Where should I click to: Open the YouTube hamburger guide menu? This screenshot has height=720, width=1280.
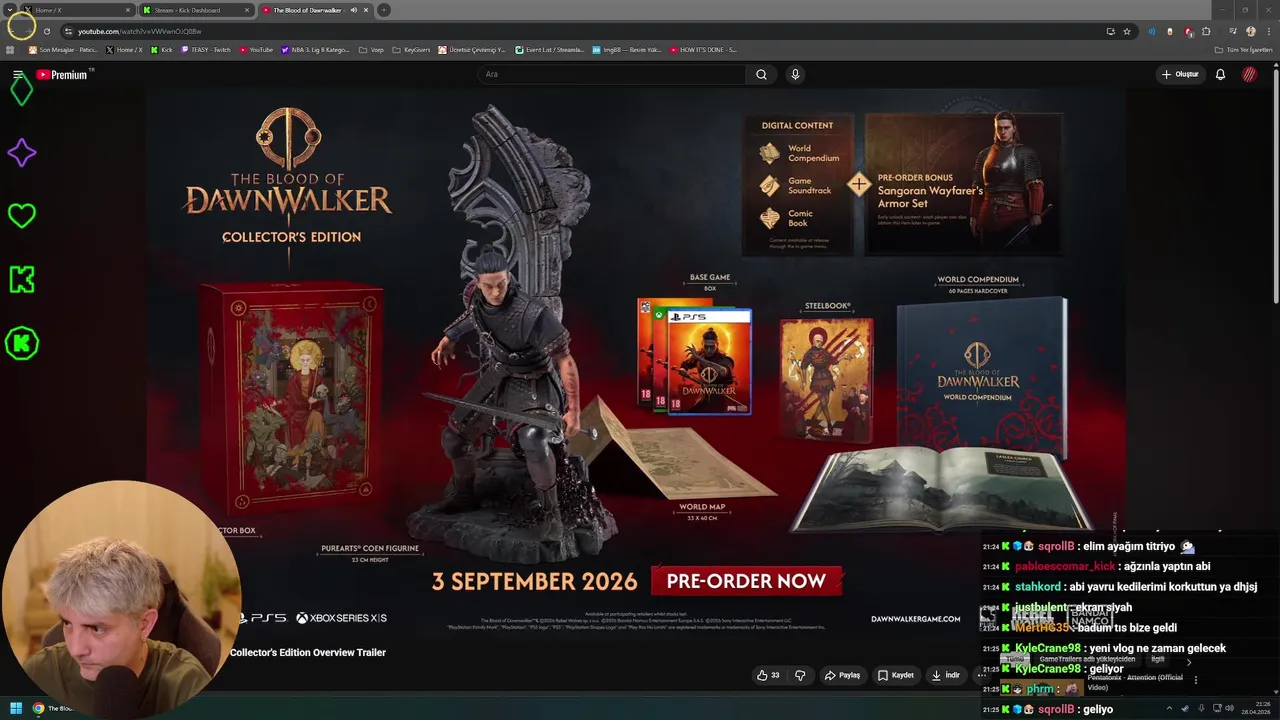17,75
